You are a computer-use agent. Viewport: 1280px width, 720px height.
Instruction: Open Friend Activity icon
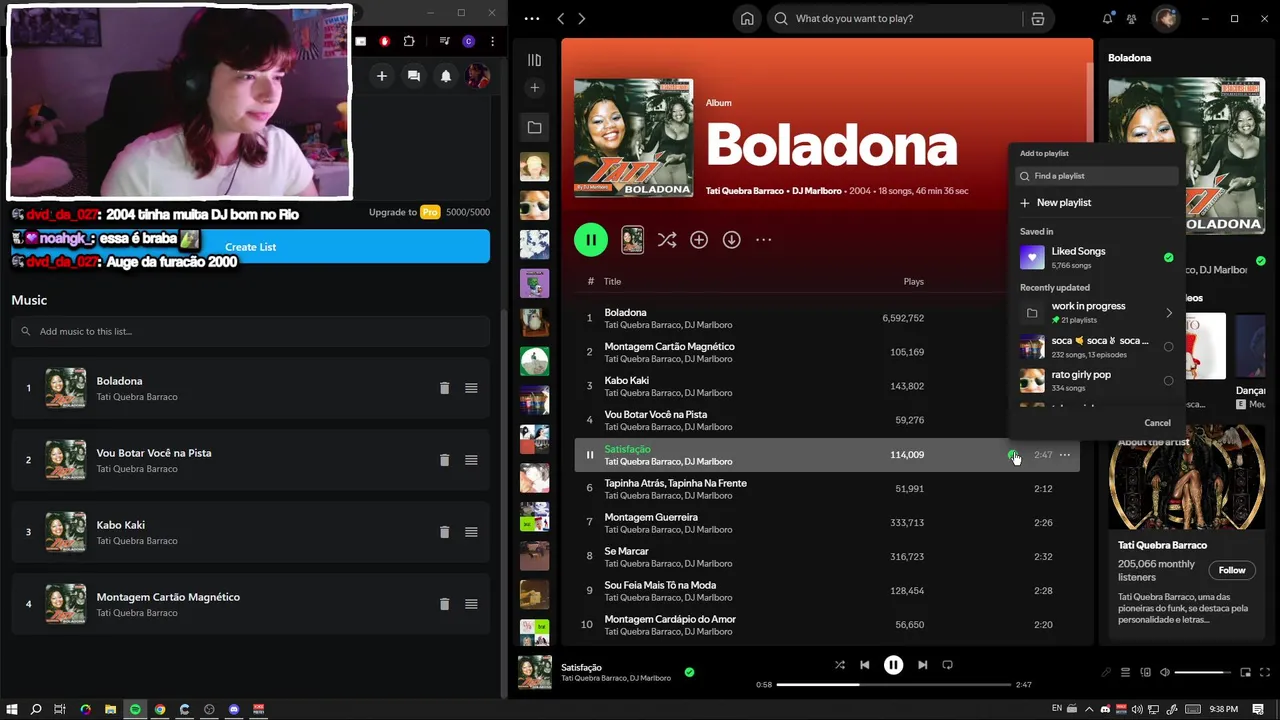tap(1131, 18)
